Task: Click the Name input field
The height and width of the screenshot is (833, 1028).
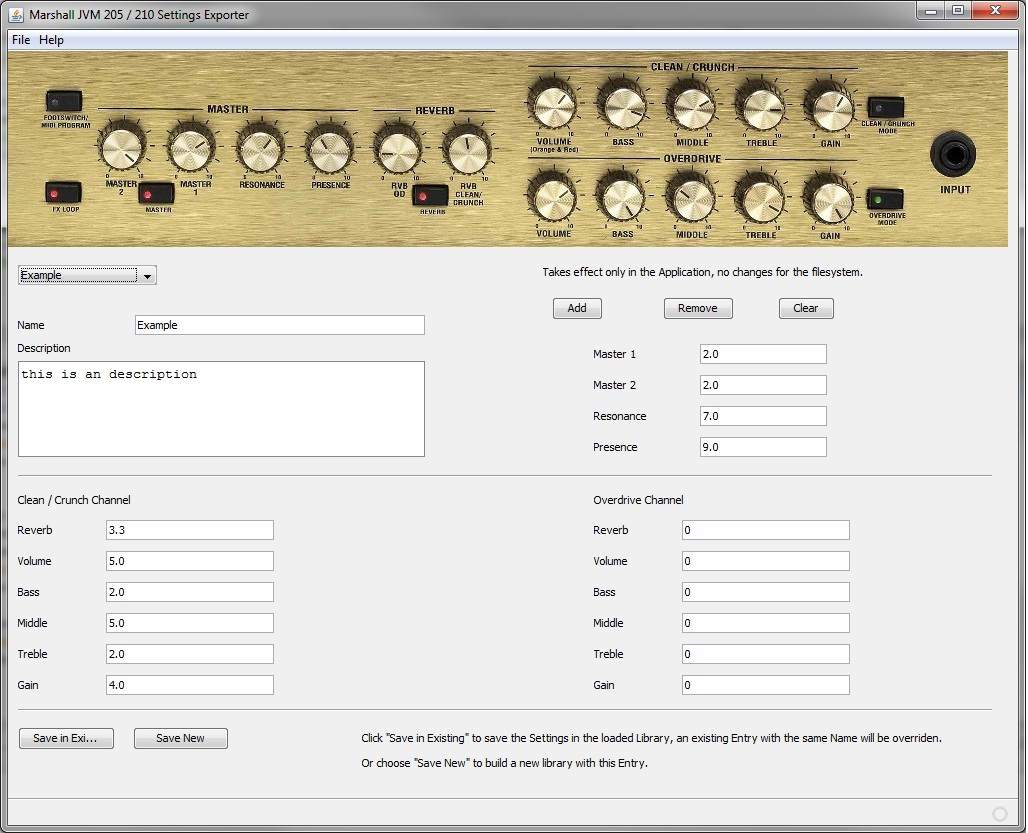Action: pos(280,325)
